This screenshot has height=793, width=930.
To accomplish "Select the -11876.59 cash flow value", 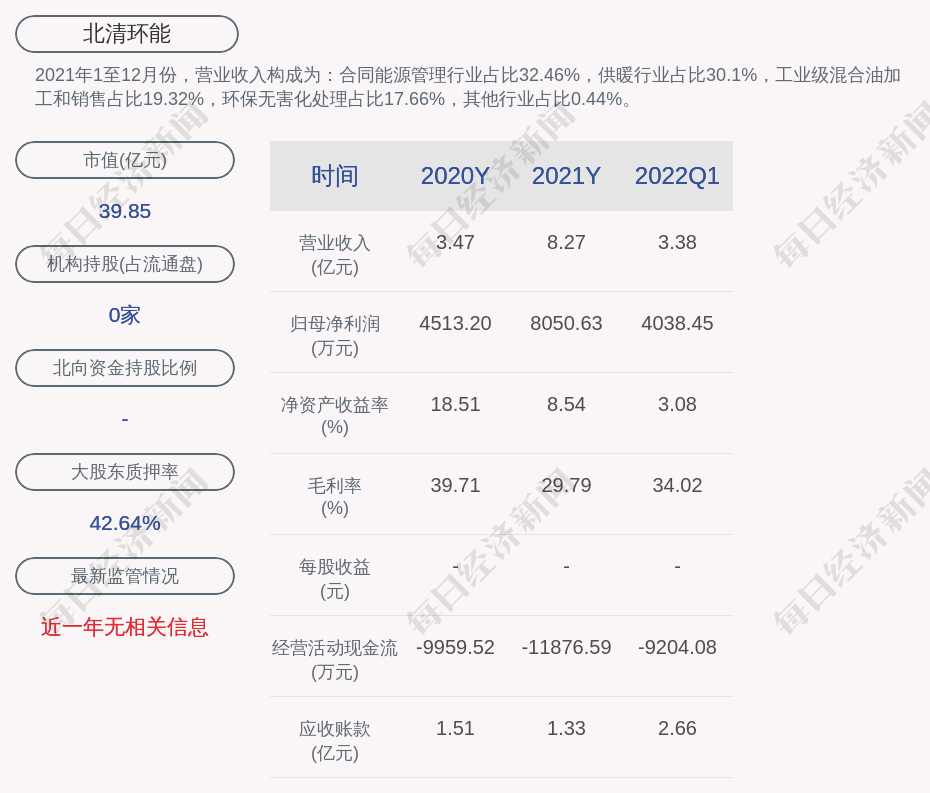I will click(x=566, y=647).
